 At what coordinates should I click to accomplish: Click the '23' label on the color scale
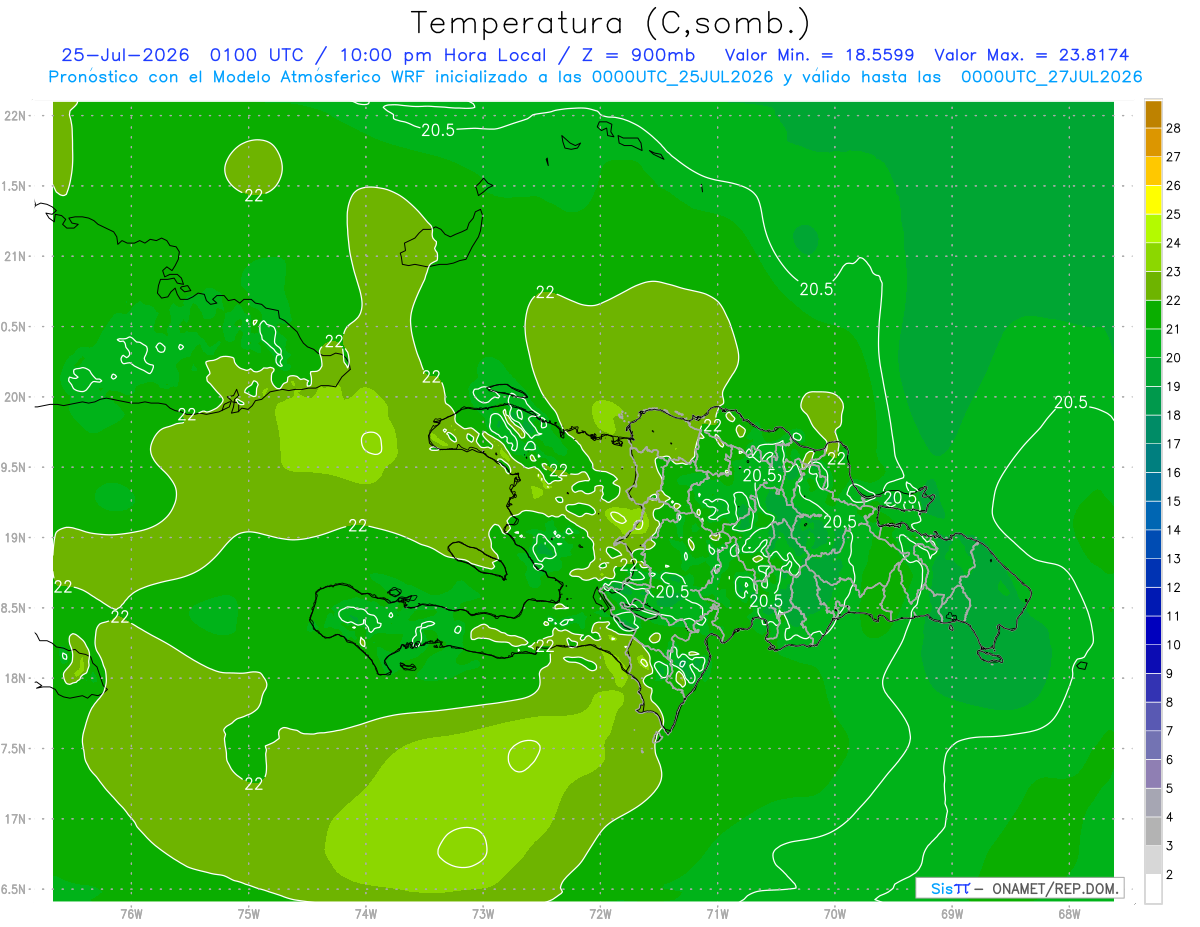click(x=1174, y=272)
